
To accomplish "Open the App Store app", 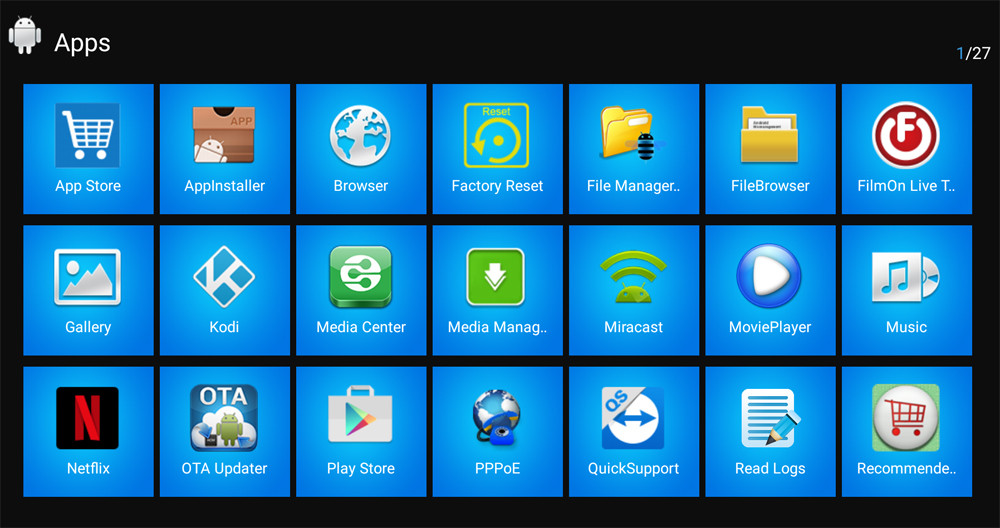I will tap(88, 148).
